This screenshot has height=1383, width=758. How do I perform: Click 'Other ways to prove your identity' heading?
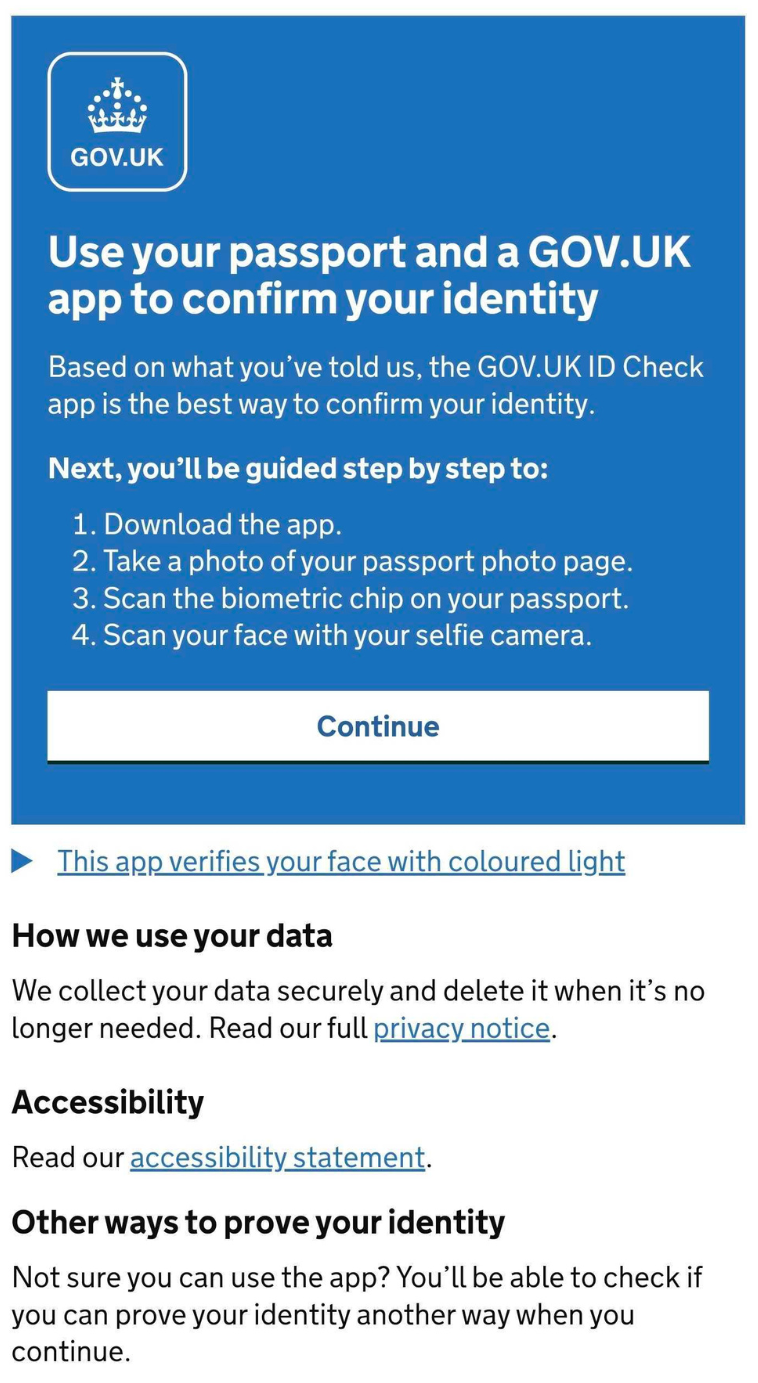point(258,1222)
